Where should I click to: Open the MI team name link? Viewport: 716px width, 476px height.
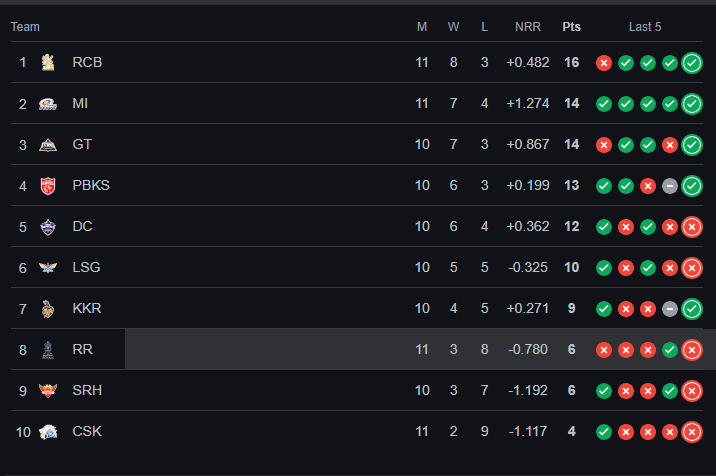[81, 104]
